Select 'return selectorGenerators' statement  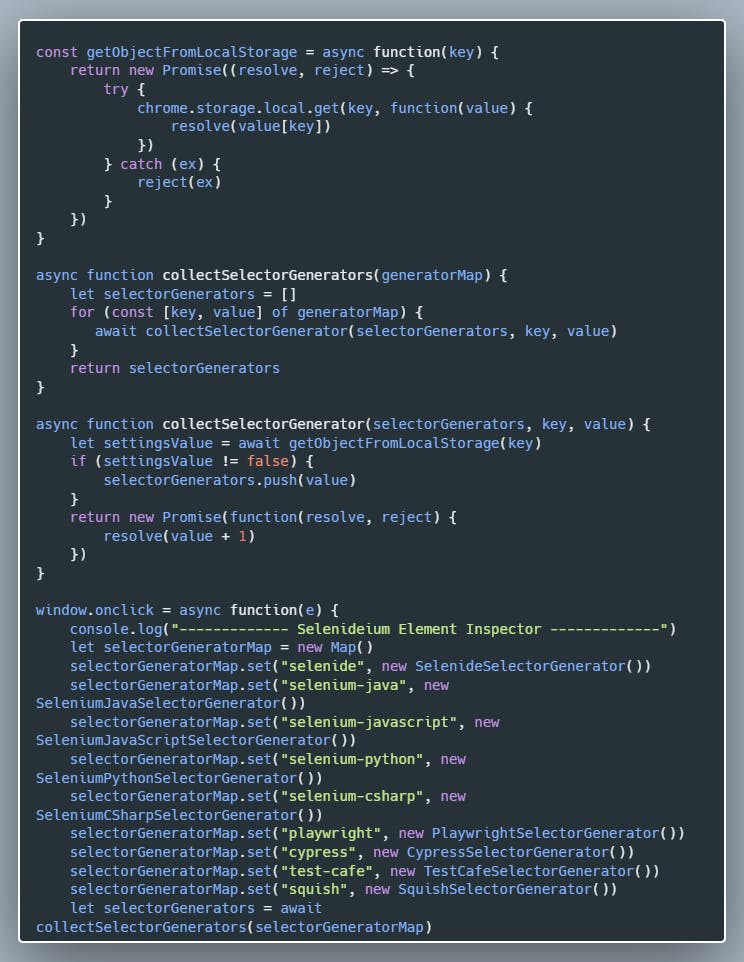tap(175, 368)
